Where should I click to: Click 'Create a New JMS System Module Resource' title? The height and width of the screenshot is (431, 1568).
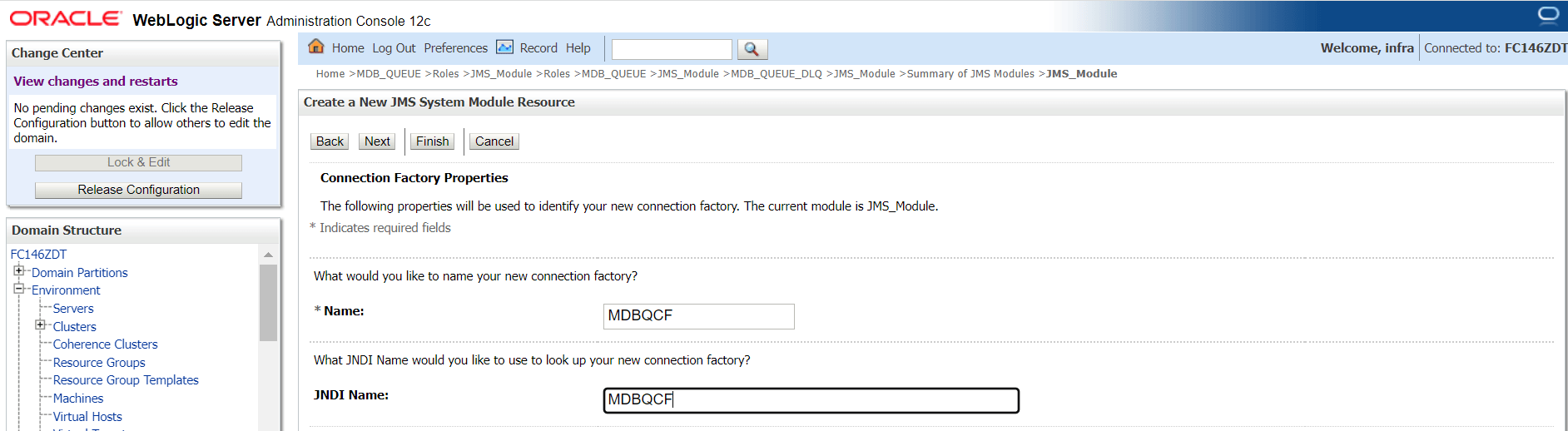[439, 102]
